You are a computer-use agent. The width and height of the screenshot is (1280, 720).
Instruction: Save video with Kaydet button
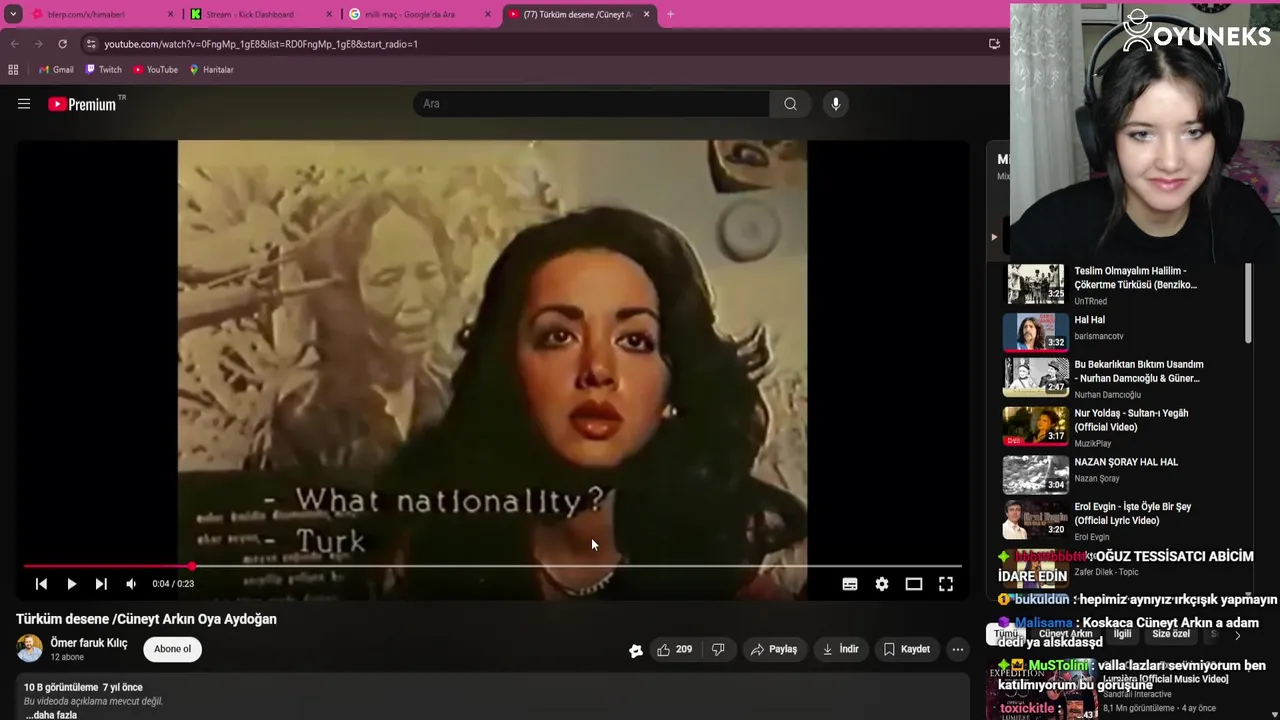[x=907, y=649]
